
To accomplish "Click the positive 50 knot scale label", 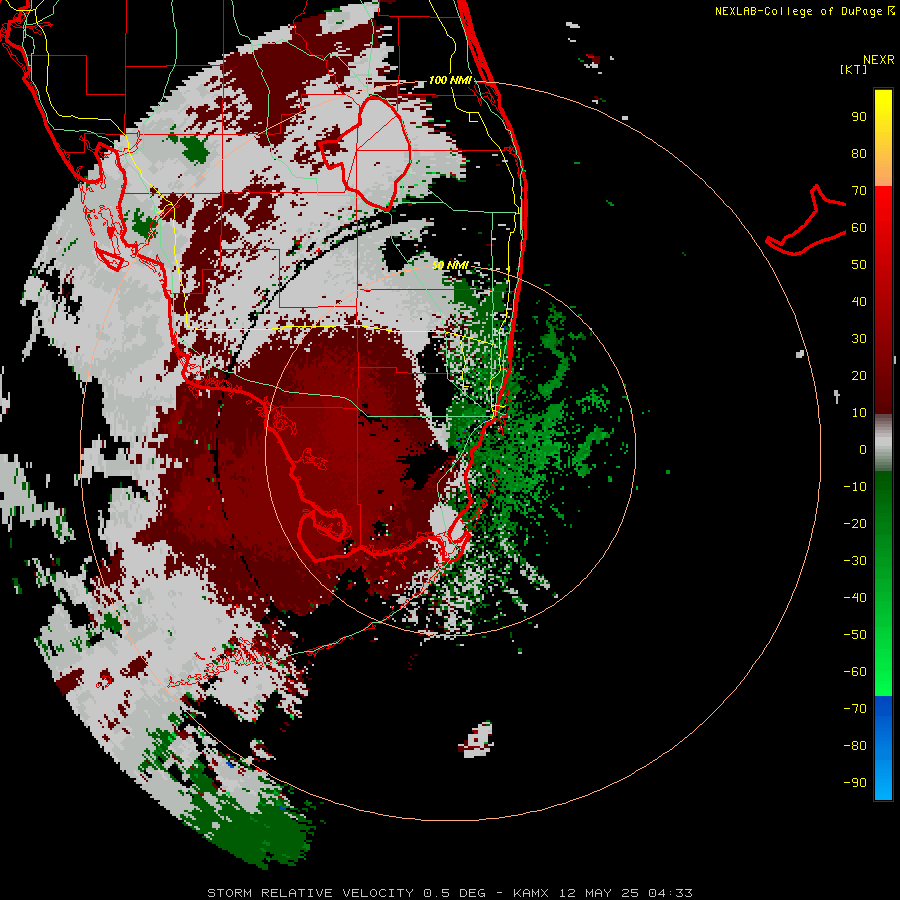I will coord(859,265).
